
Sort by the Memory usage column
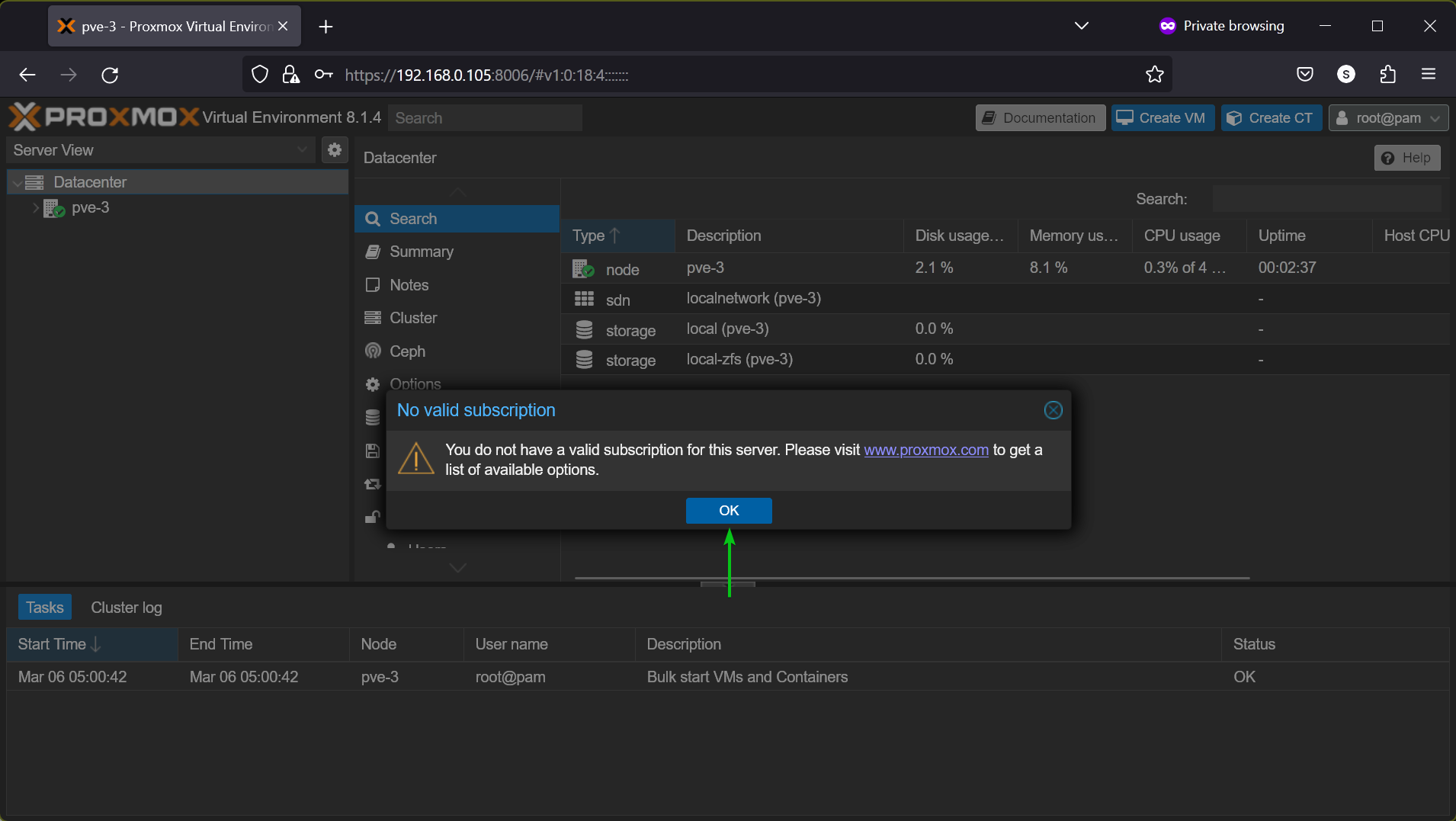(1075, 236)
